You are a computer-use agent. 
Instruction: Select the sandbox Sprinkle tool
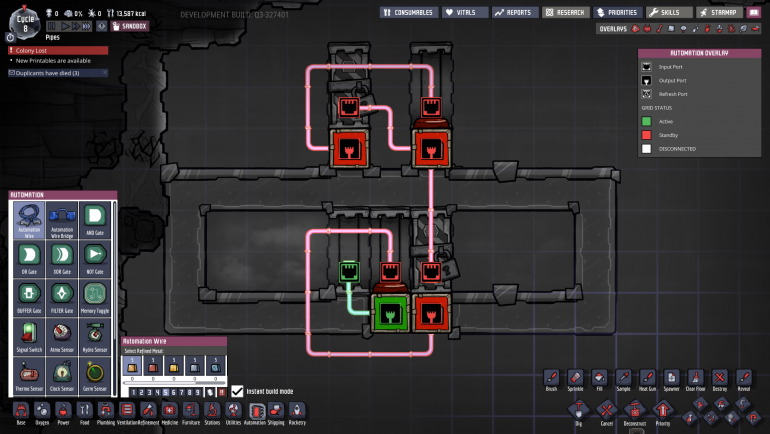576,380
